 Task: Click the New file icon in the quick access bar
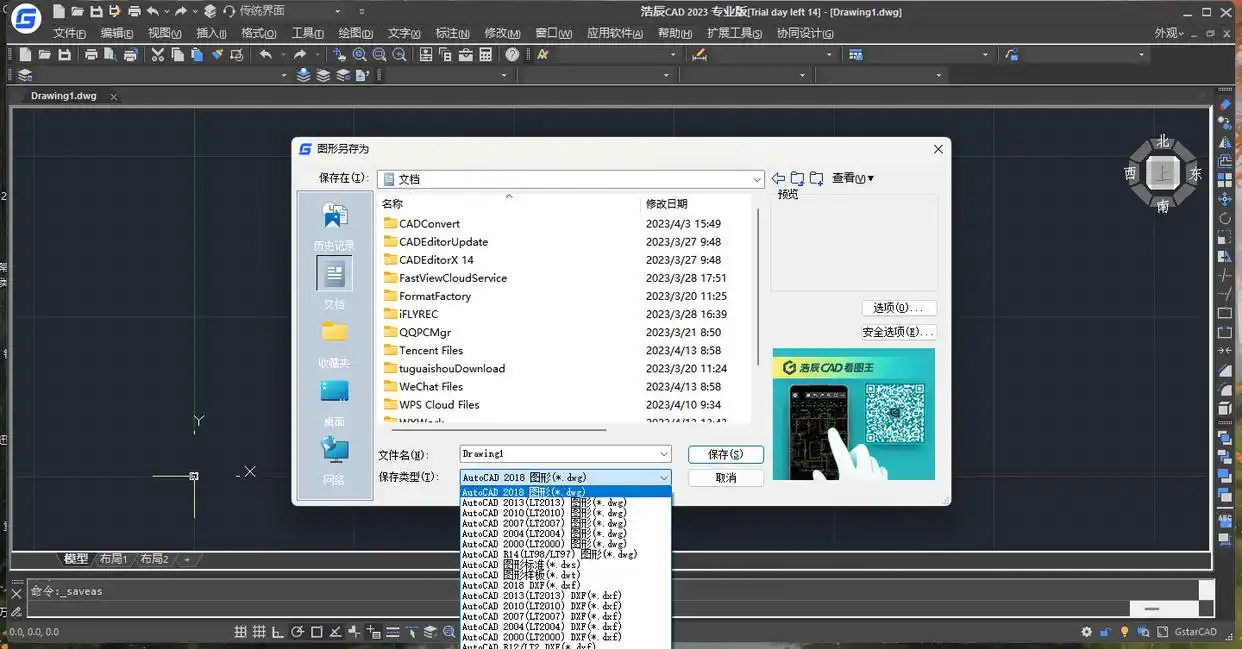(59, 11)
